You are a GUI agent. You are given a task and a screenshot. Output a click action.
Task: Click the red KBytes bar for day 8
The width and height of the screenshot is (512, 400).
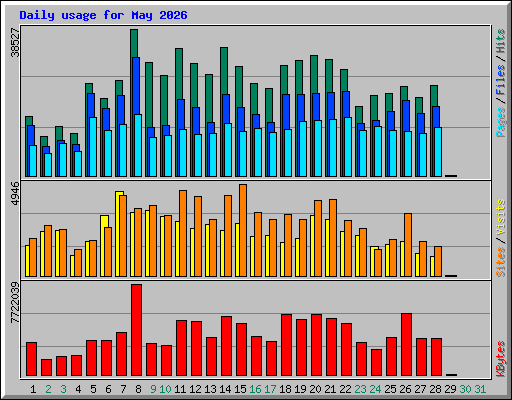click(x=136, y=330)
